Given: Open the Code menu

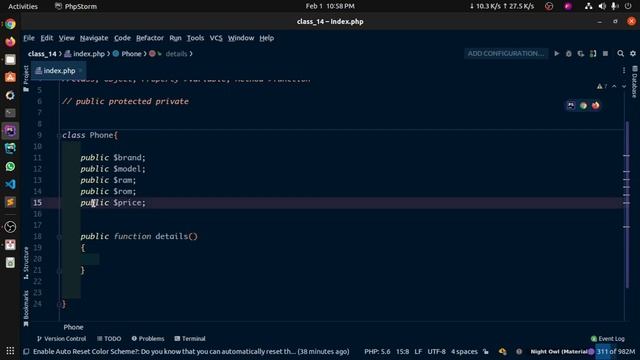Looking at the screenshot, I should (122, 38).
